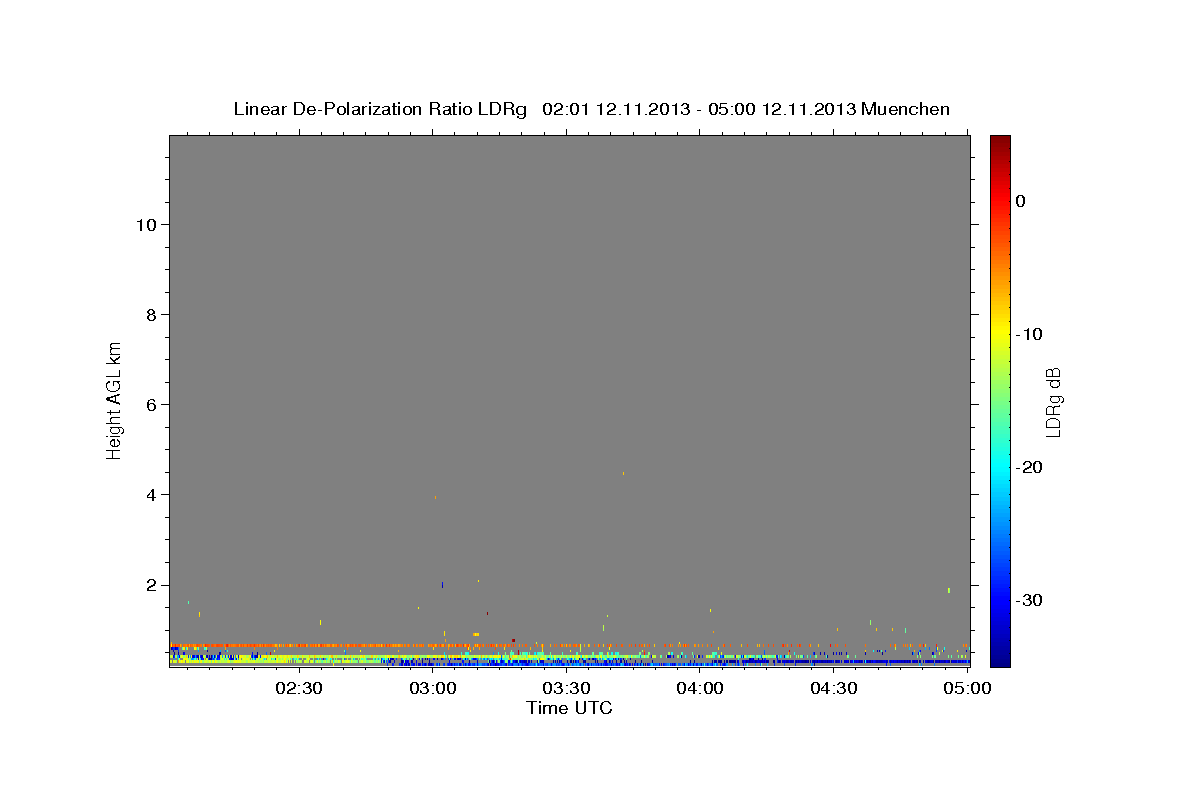
Task: Click the 04:30 time tick label
Action: [x=834, y=688]
